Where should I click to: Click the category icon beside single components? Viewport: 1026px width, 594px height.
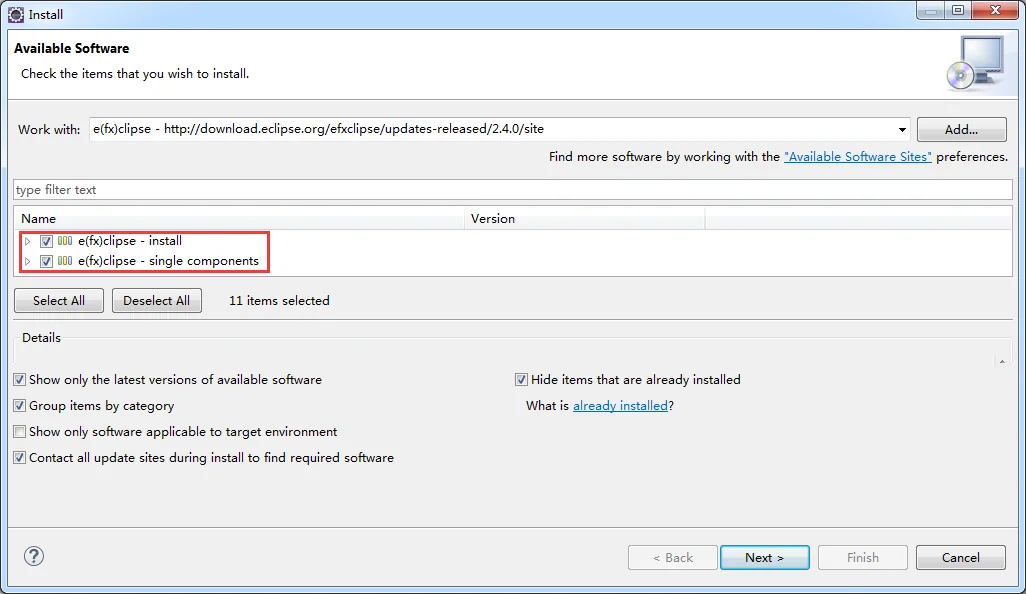click(x=65, y=260)
